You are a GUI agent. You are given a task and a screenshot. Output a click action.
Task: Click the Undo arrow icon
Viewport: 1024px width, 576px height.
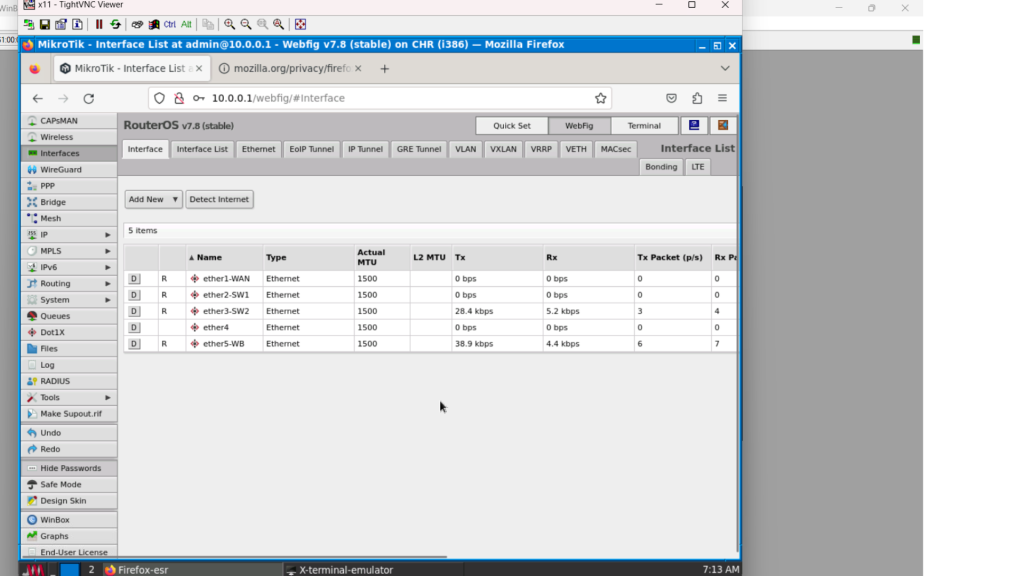(32, 433)
